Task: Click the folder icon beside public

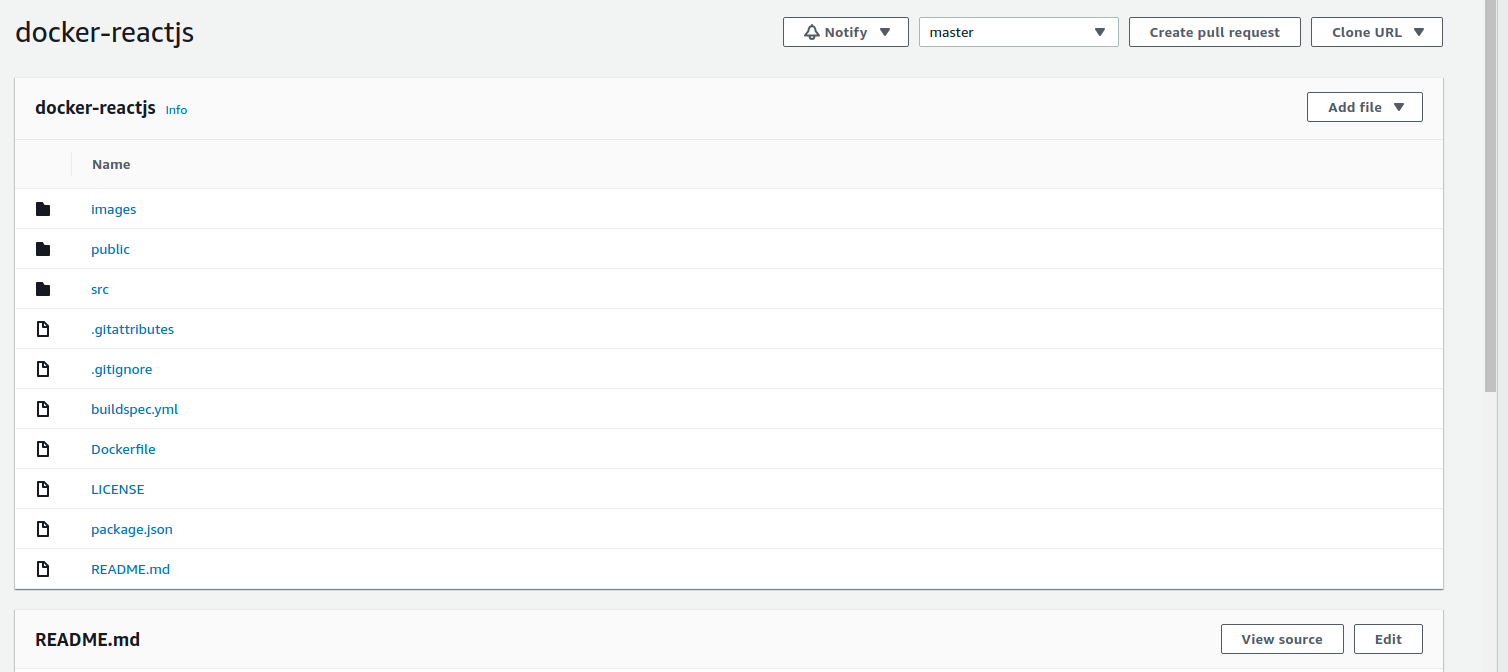Action: pos(43,249)
